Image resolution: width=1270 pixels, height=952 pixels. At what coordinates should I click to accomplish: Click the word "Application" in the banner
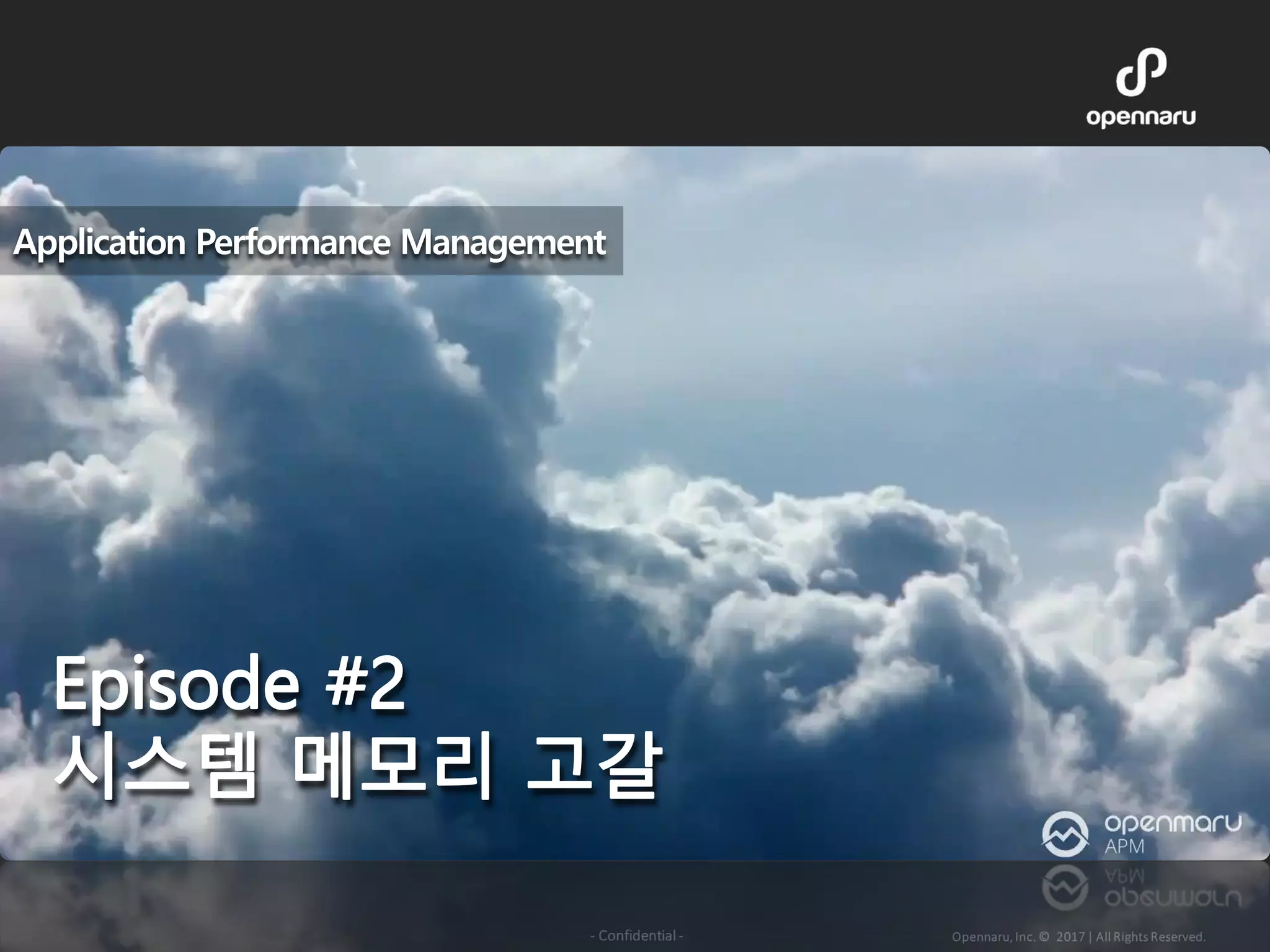(99, 242)
